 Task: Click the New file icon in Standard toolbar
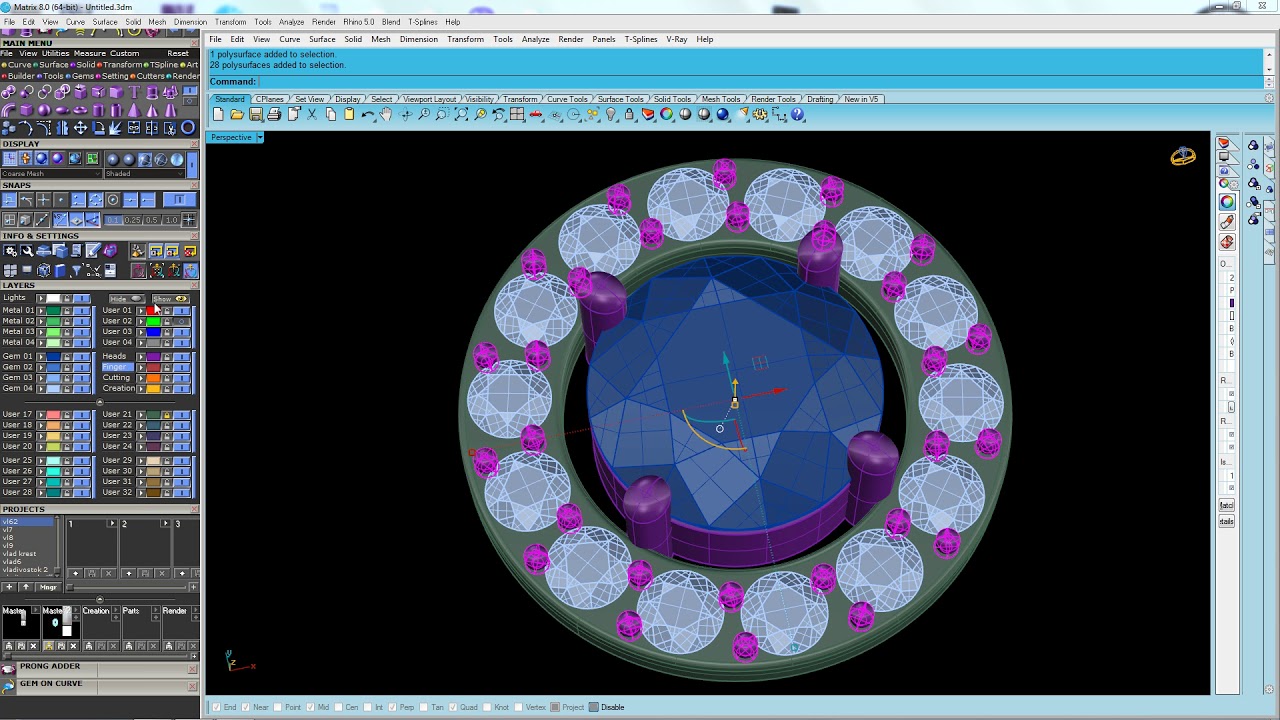[218, 115]
